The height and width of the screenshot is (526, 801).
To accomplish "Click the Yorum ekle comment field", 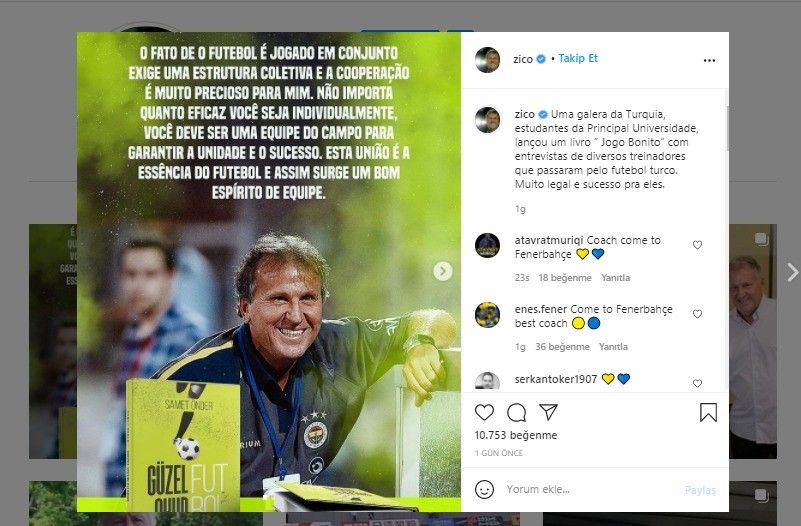I will point(593,489).
